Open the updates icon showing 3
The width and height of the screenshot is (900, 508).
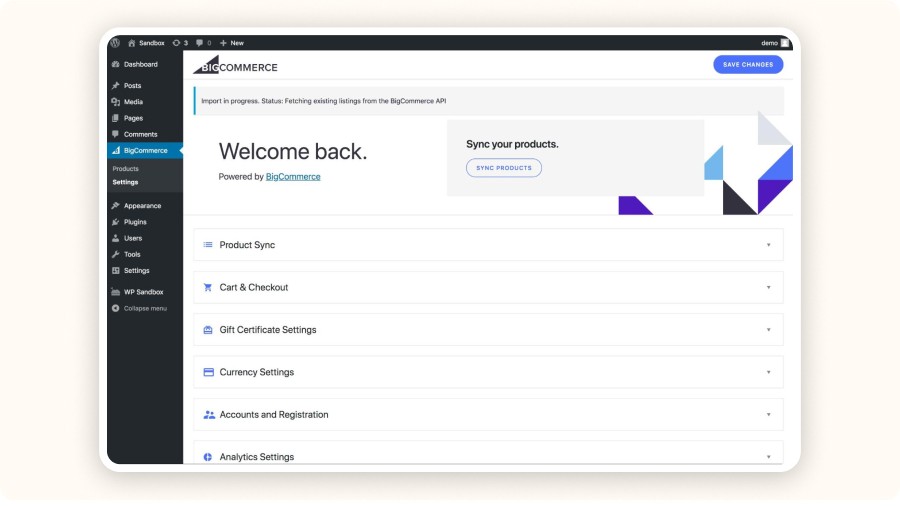[176, 43]
